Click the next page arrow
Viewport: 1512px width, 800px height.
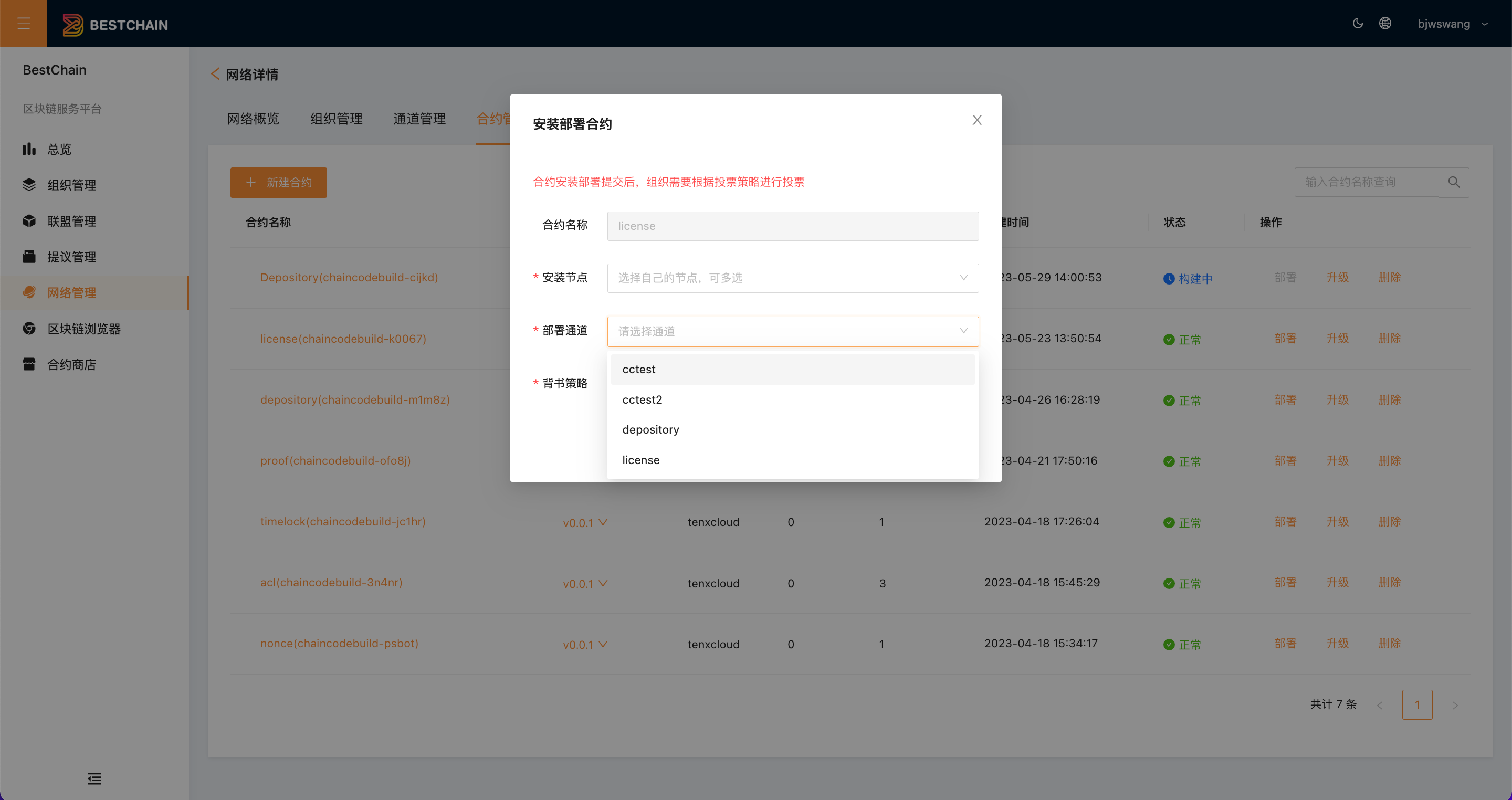[x=1455, y=705]
